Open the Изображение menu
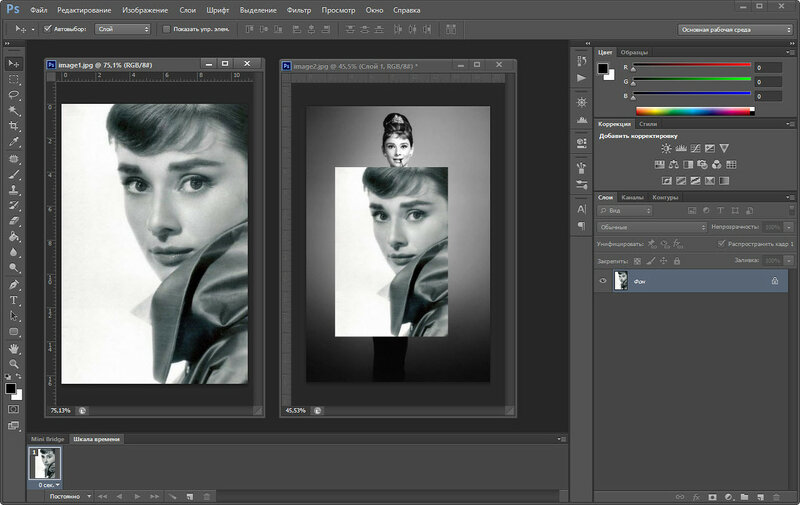The width and height of the screenshot is (800, 505). [145, 10]
